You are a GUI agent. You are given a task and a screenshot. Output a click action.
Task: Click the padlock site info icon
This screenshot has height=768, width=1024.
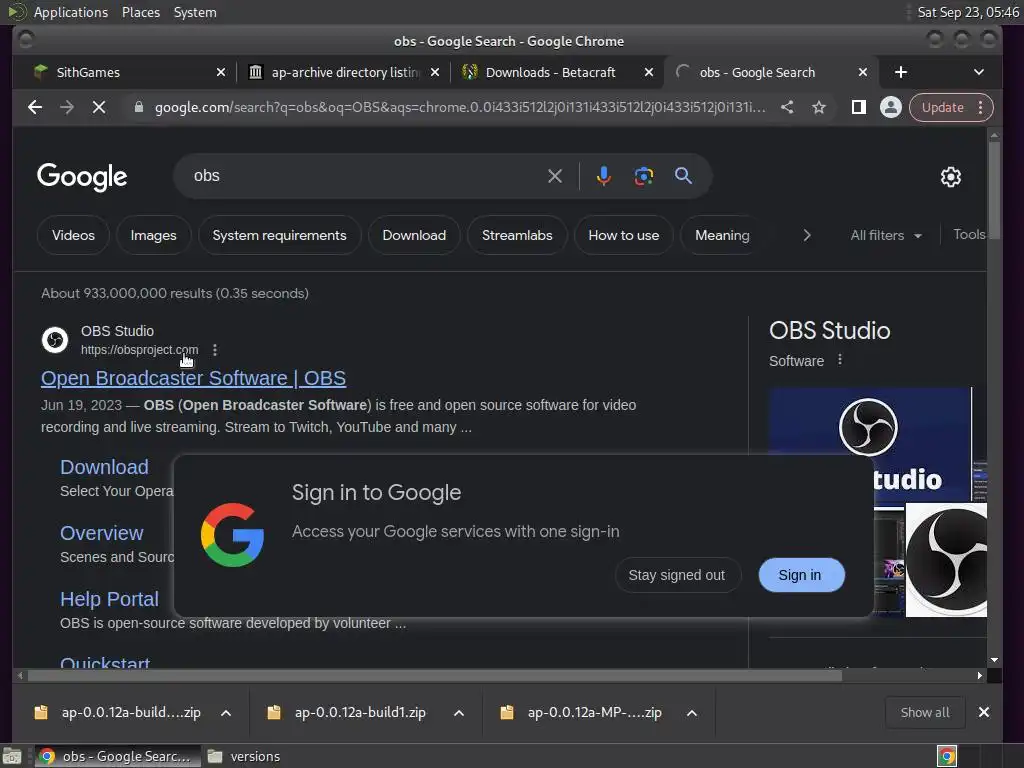[138, 107]
